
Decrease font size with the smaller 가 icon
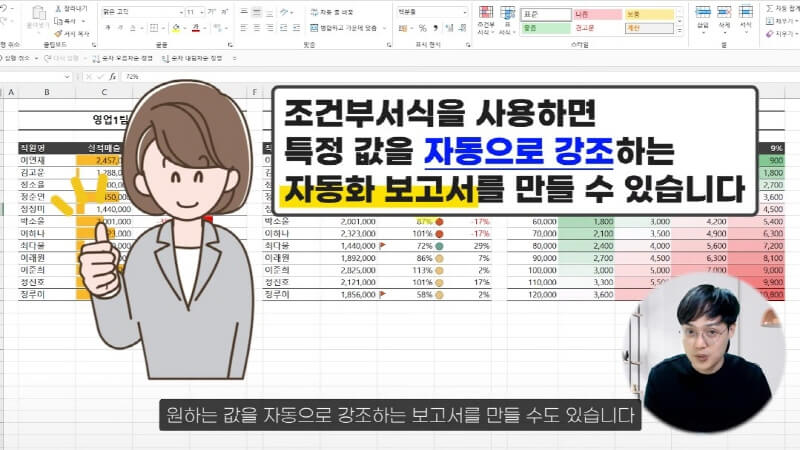pyautogui.click(x=224, y=11)
